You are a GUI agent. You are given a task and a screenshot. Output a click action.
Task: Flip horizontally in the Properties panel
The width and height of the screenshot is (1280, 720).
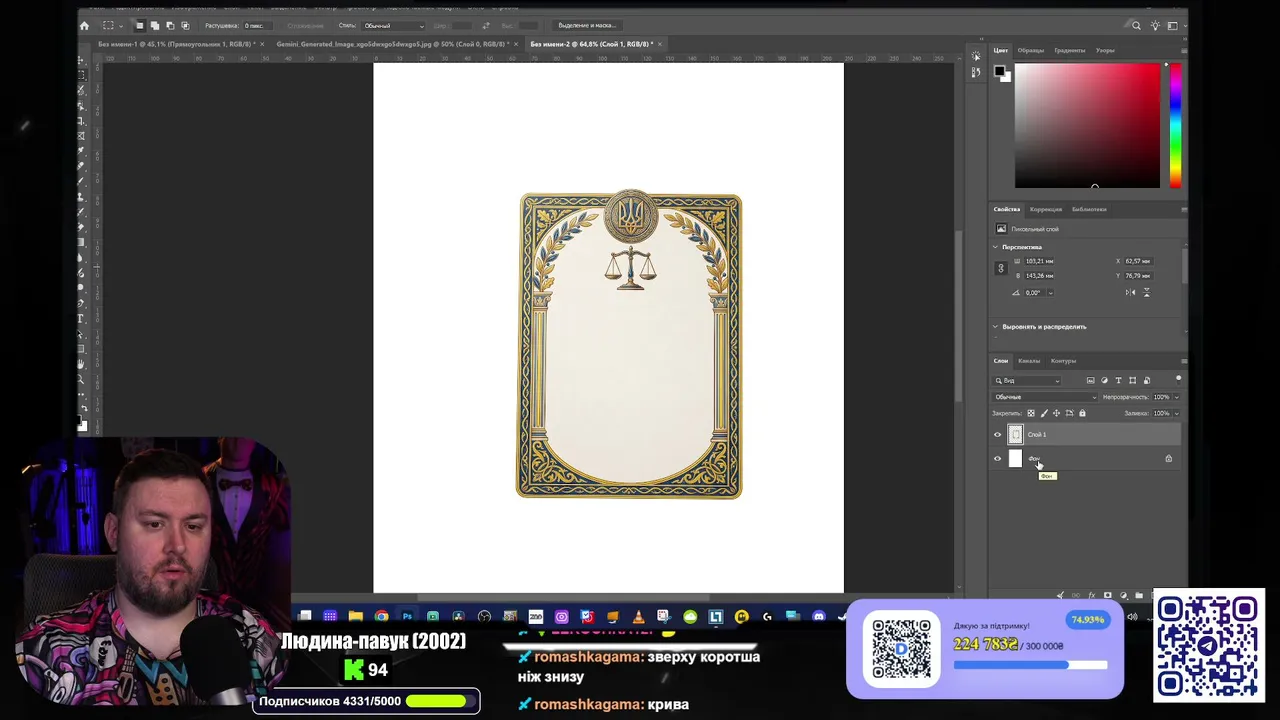pyautogui.click(x=1130, y=292)
